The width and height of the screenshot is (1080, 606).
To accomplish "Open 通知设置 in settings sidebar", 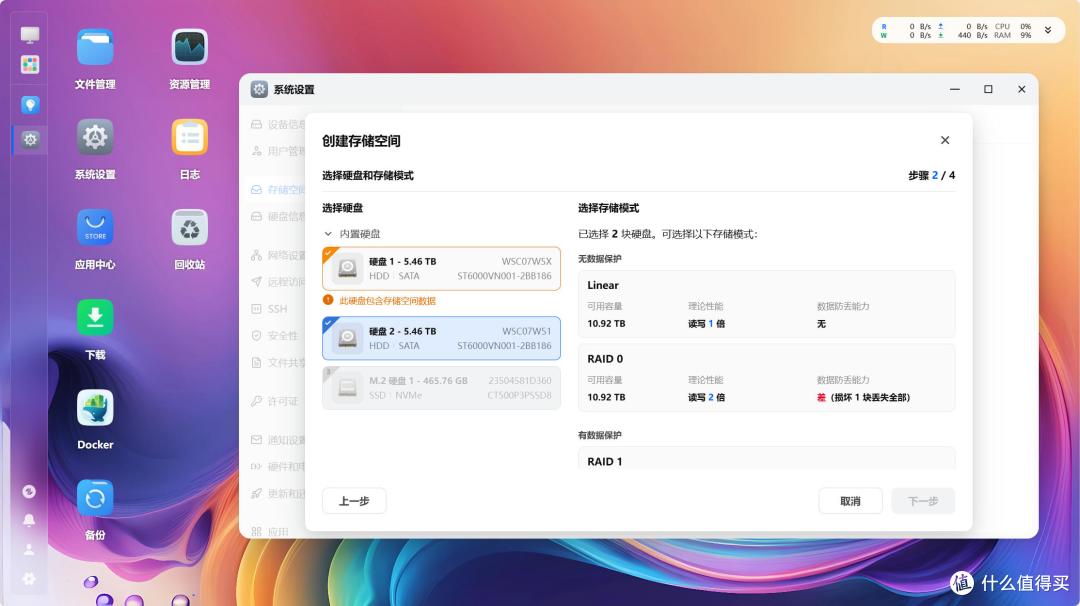I will [277, 439].
